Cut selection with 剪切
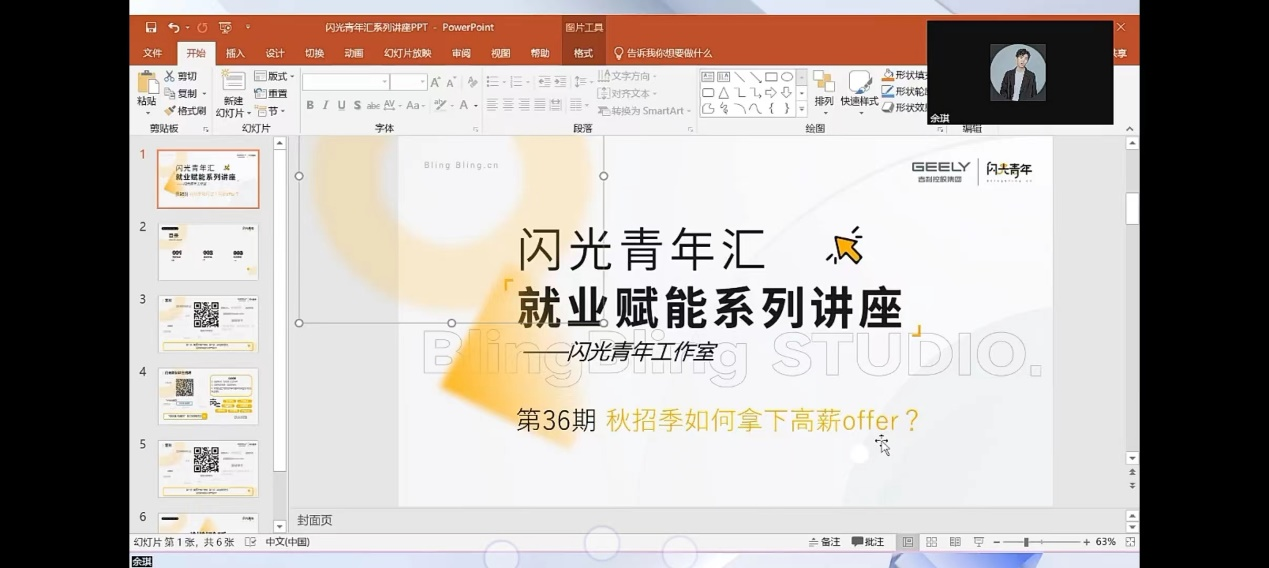 pyautogui.click(x=181, y=76)
